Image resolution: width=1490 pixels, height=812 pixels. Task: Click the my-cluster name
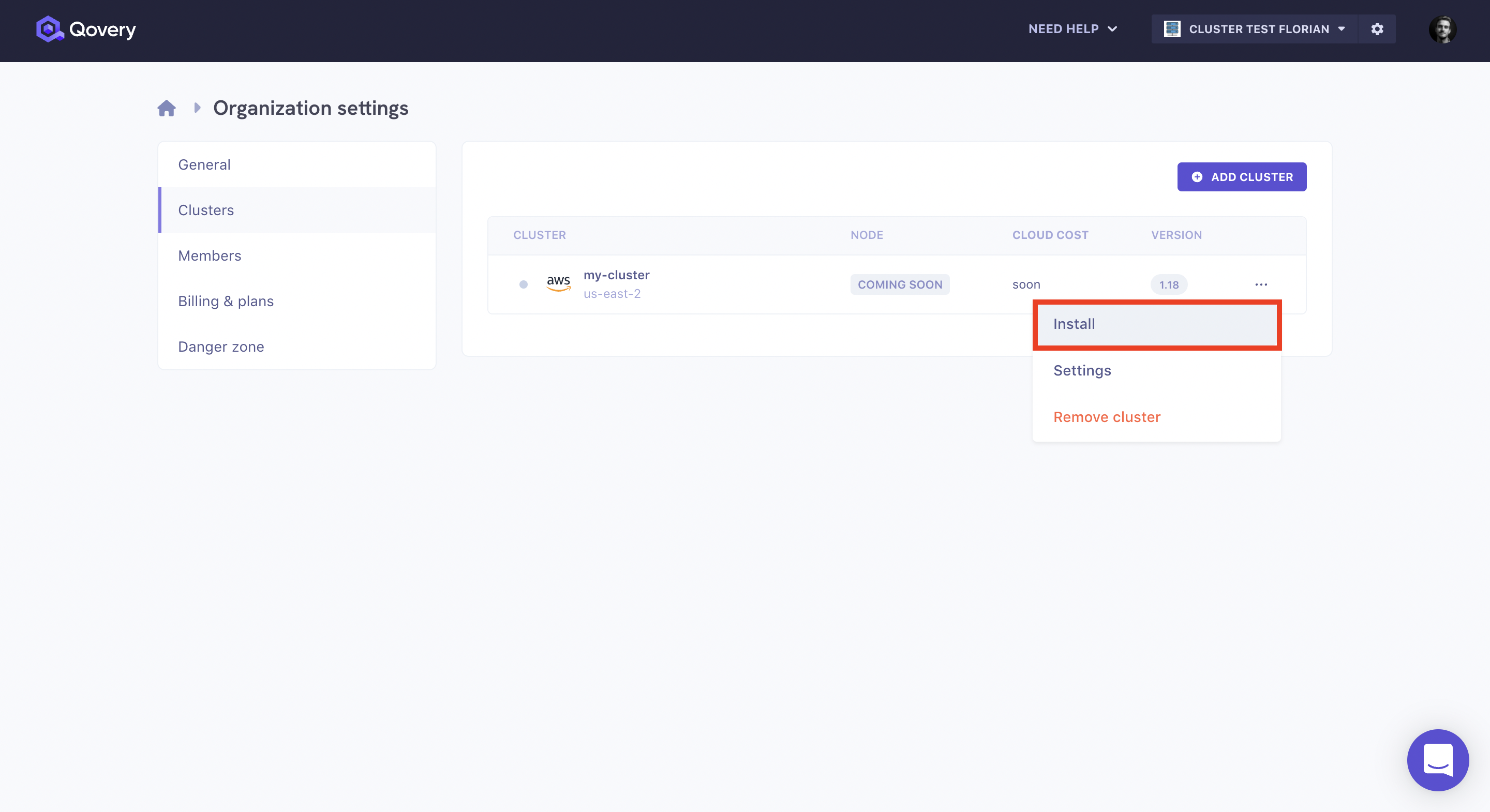pos(617,275)
